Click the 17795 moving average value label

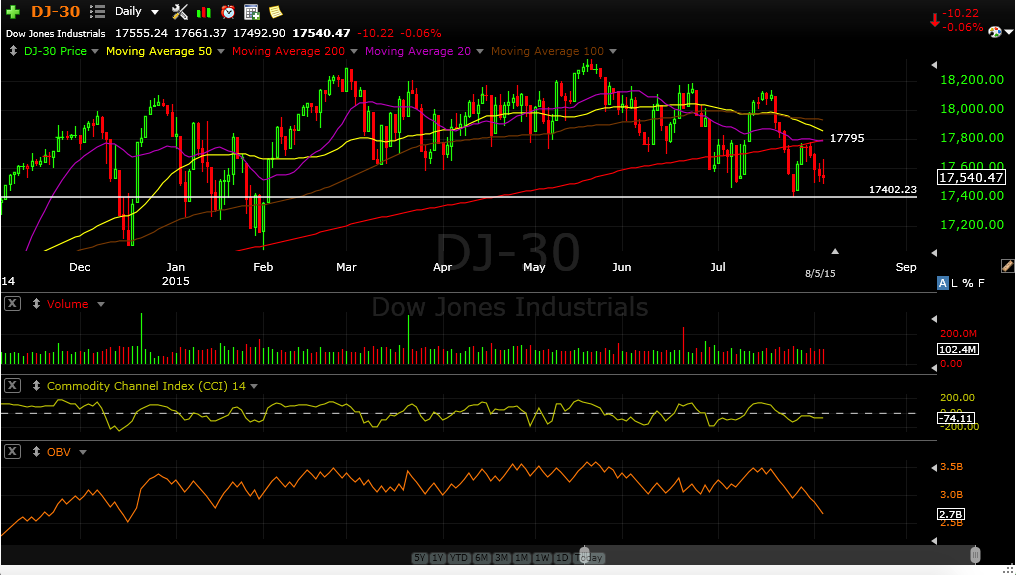tap(847, 138)
